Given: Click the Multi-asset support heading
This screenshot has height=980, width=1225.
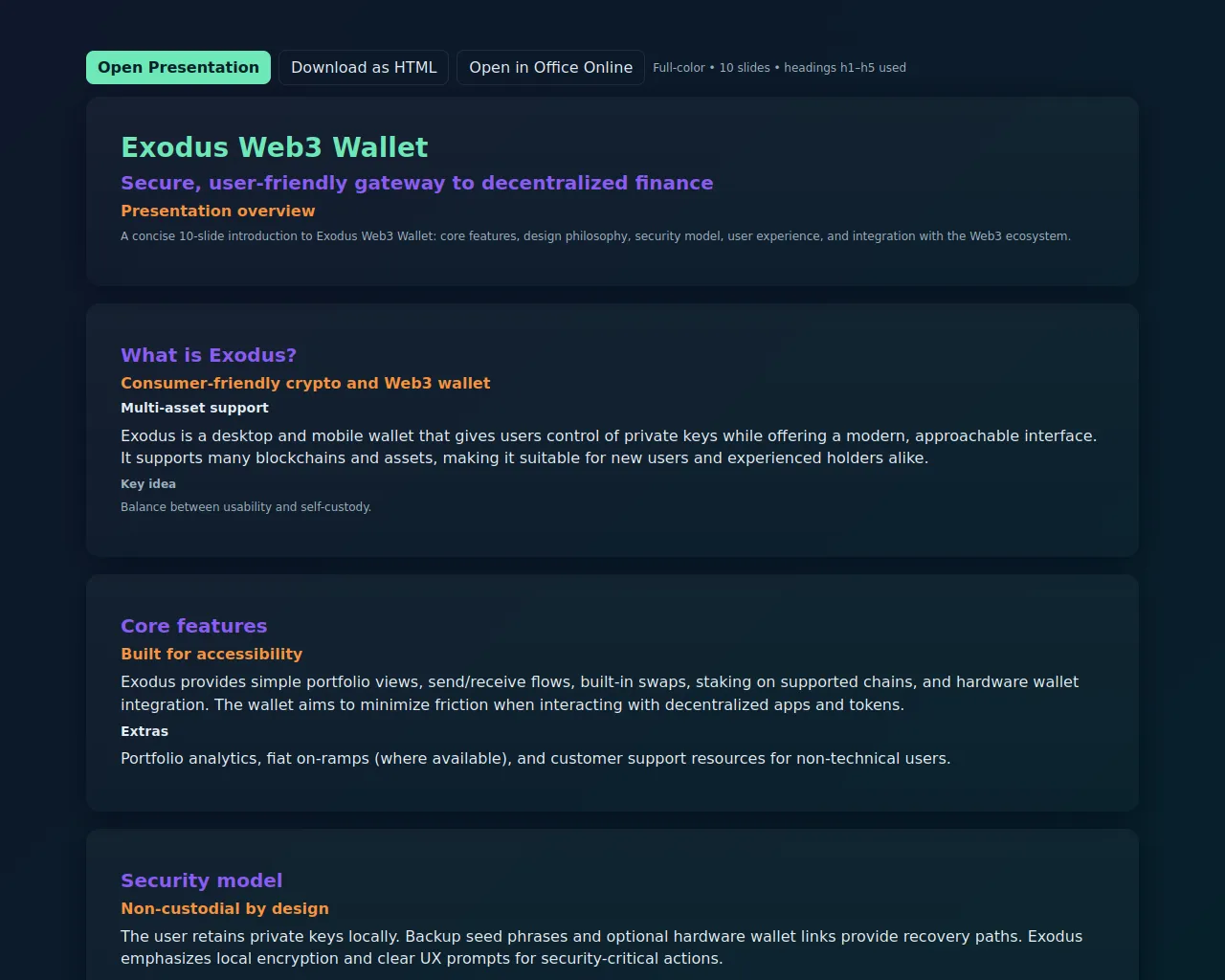Looking at the screenshot, I should tap(194, 408).
